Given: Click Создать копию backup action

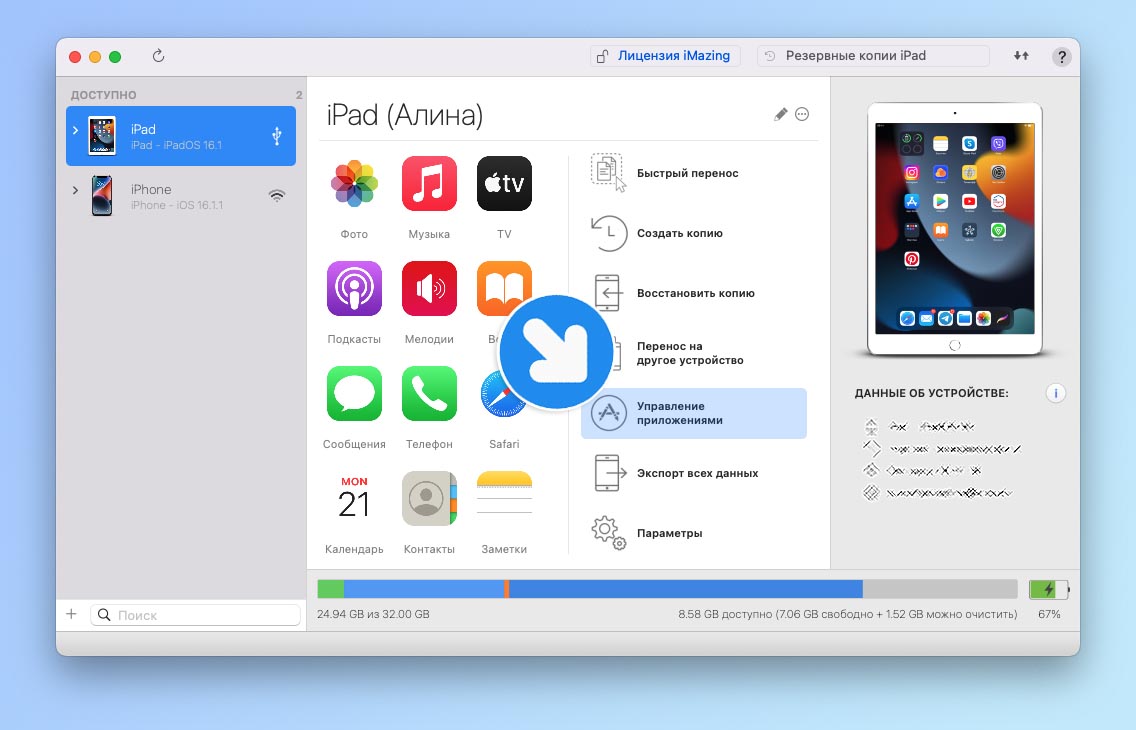Looking at the screenshot, I should (x=694, y=233).
